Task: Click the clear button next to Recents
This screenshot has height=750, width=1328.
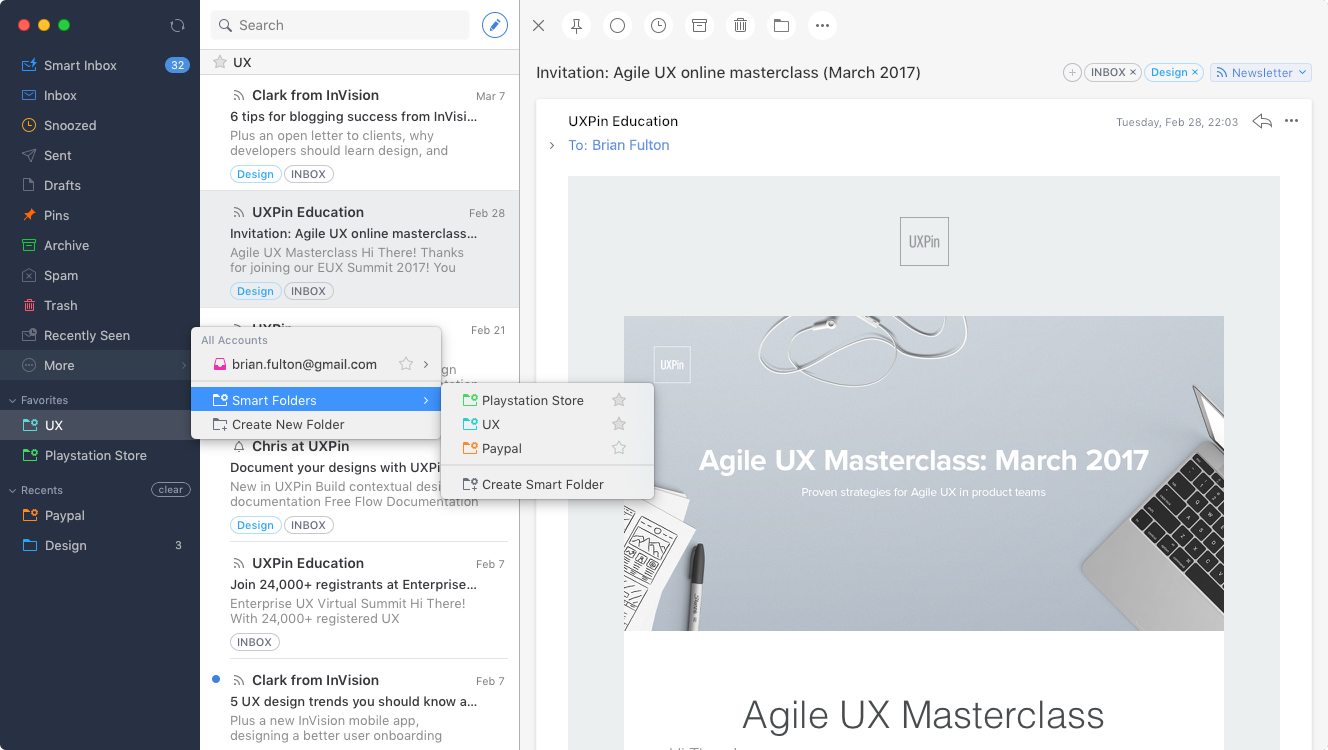Action: point(170,490)
